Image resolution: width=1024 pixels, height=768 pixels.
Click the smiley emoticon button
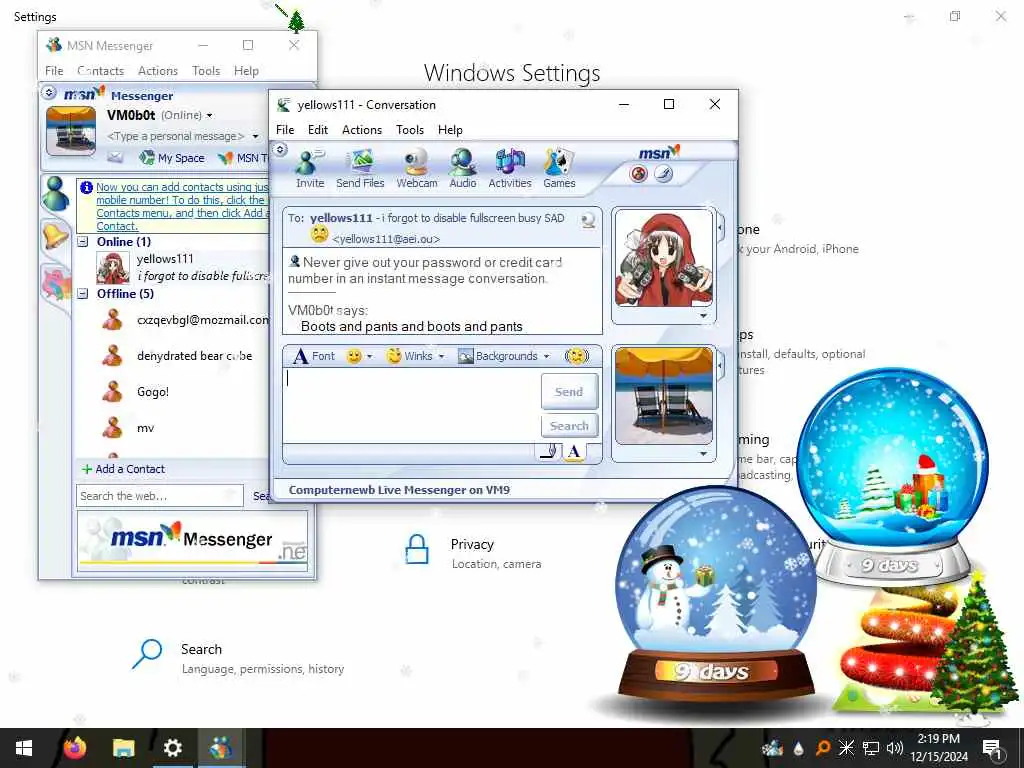(354, 356)
